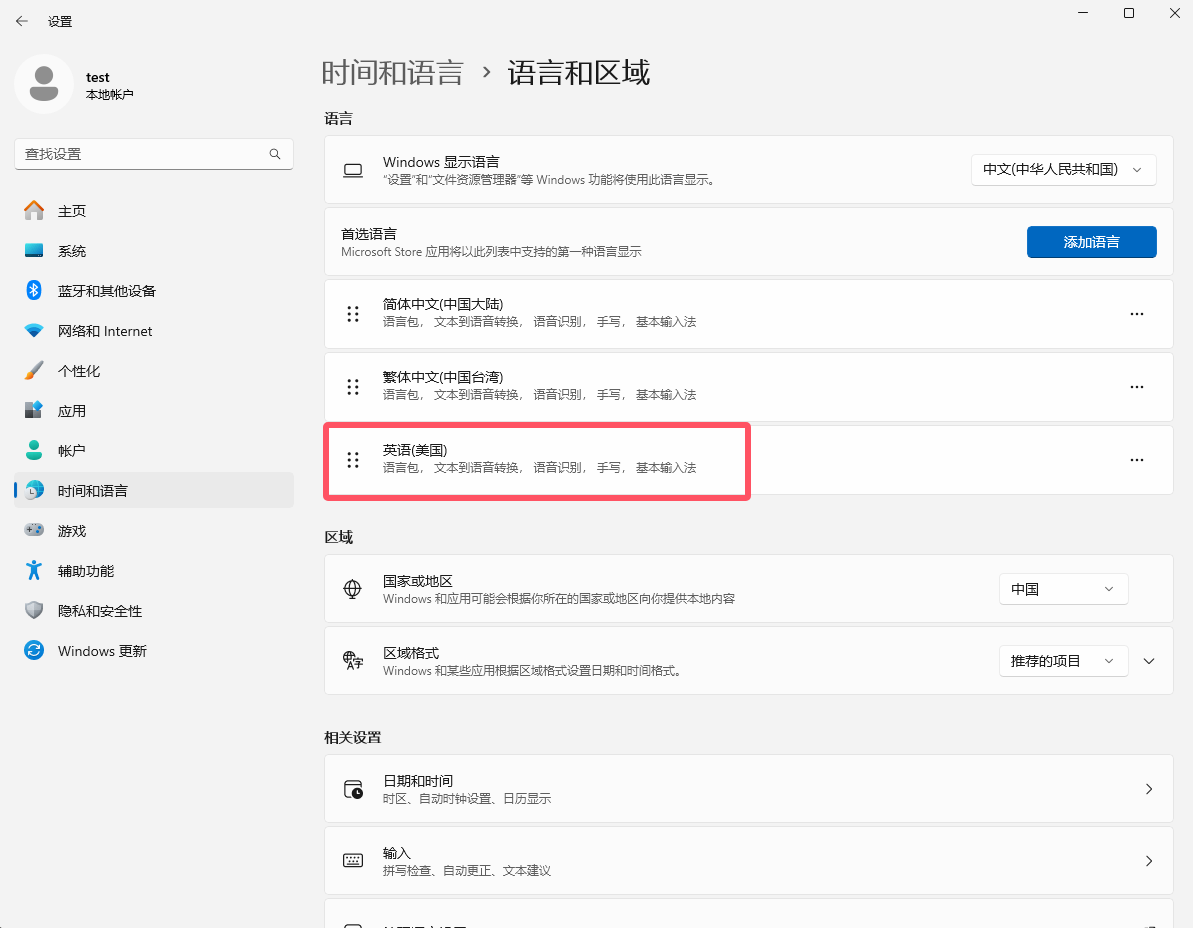Image resolution: width=1193 pixels, height=928 pixels.
Task: Go to 时间和语言 breadcrumb link
Action: coord(392,73)
